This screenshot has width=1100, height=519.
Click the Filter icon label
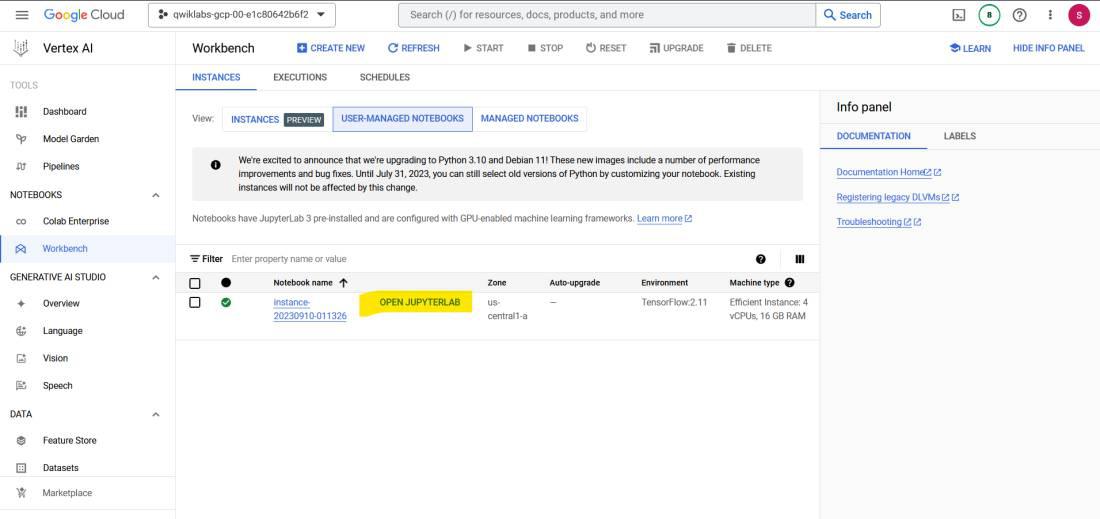point(206,259)
